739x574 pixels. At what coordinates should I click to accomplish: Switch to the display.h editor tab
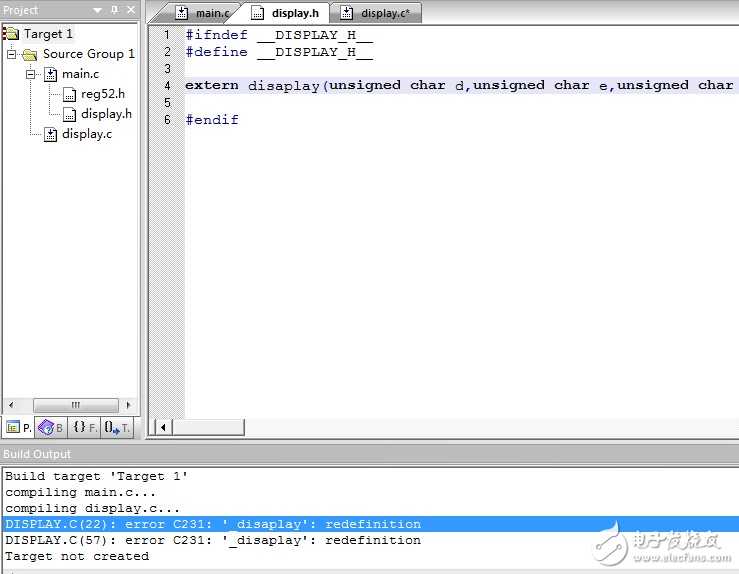[x=286, y=13]
